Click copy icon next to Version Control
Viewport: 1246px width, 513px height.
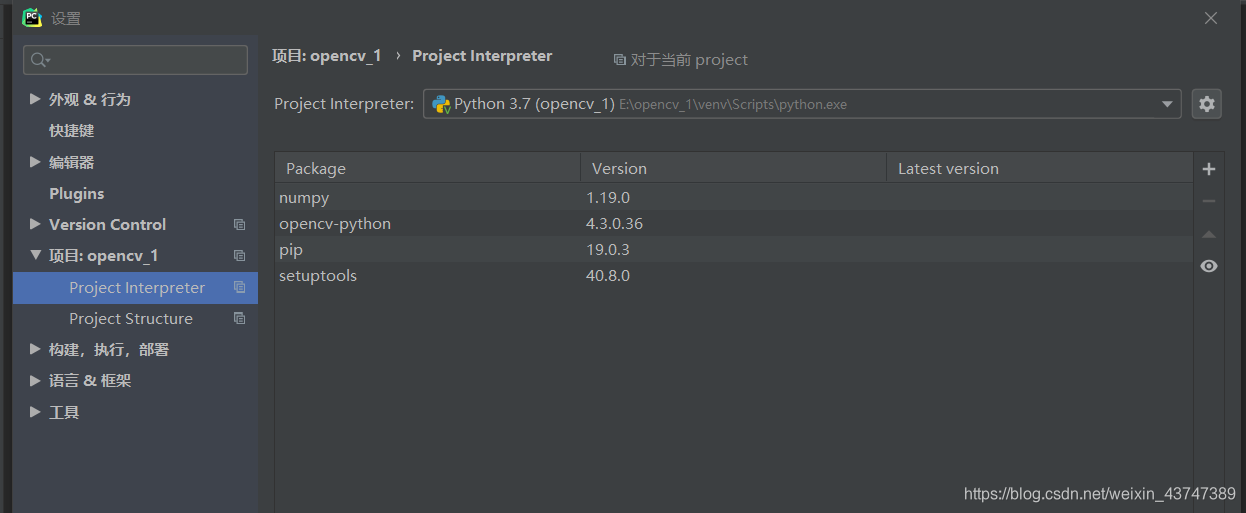pos(239,225)
